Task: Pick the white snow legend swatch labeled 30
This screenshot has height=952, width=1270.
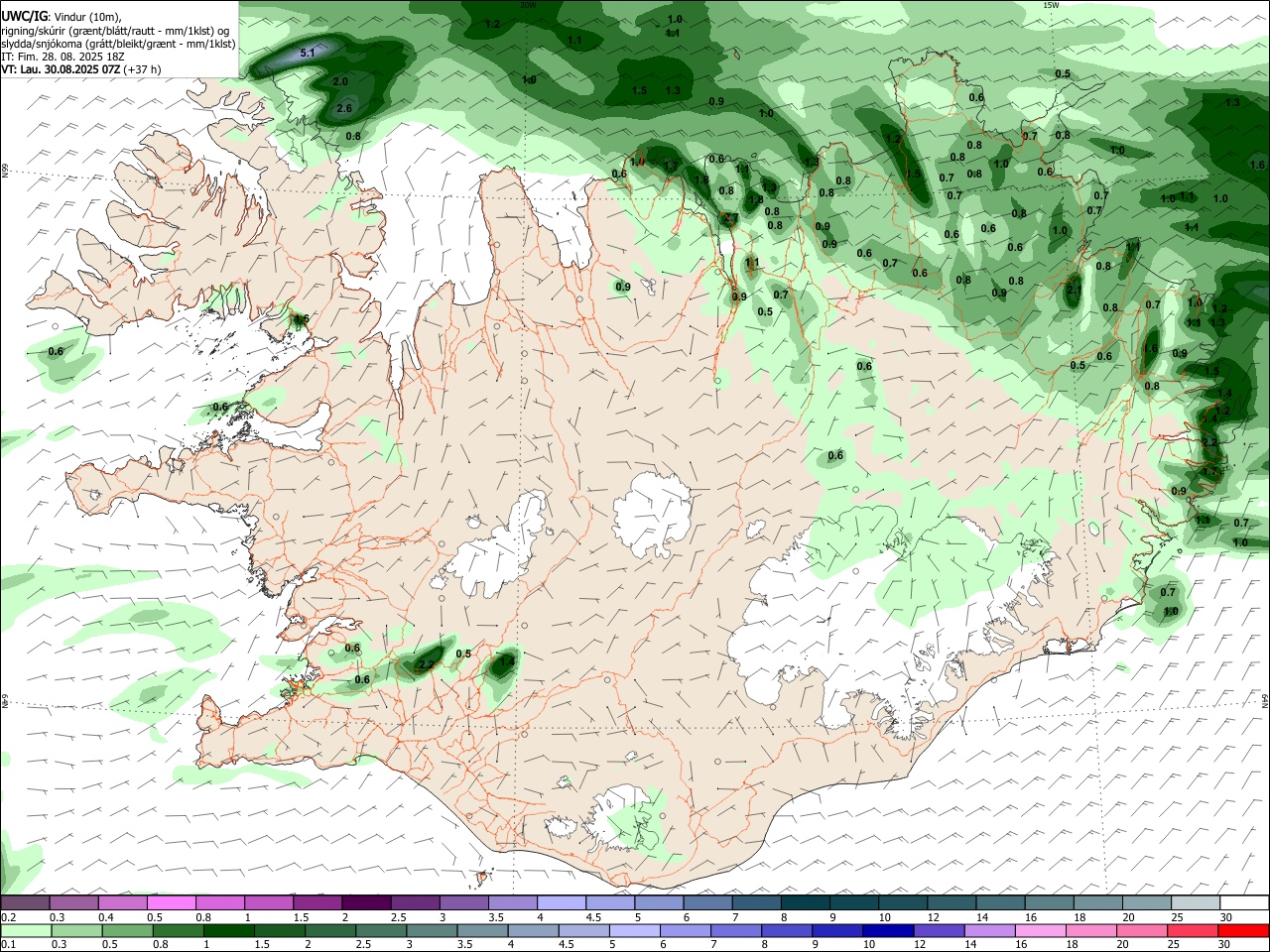Action: 1244,902
